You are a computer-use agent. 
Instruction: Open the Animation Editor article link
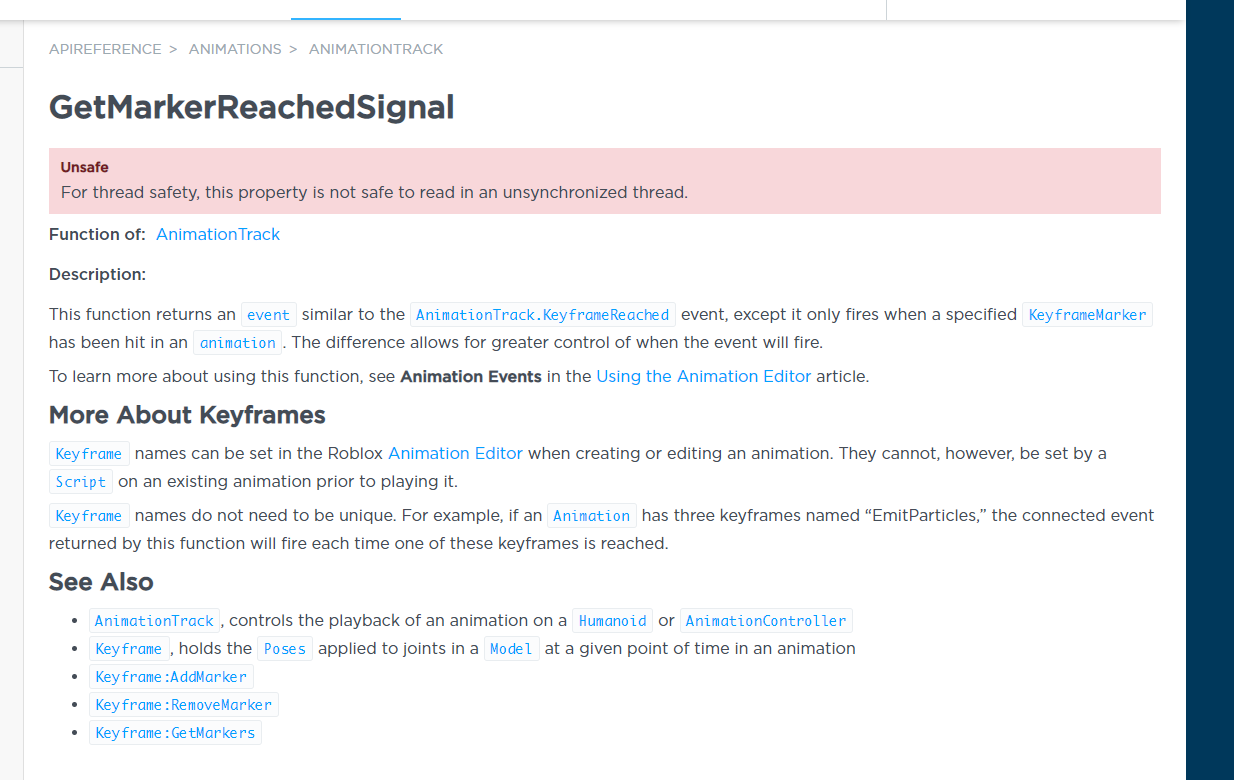(x=455, y=453)
